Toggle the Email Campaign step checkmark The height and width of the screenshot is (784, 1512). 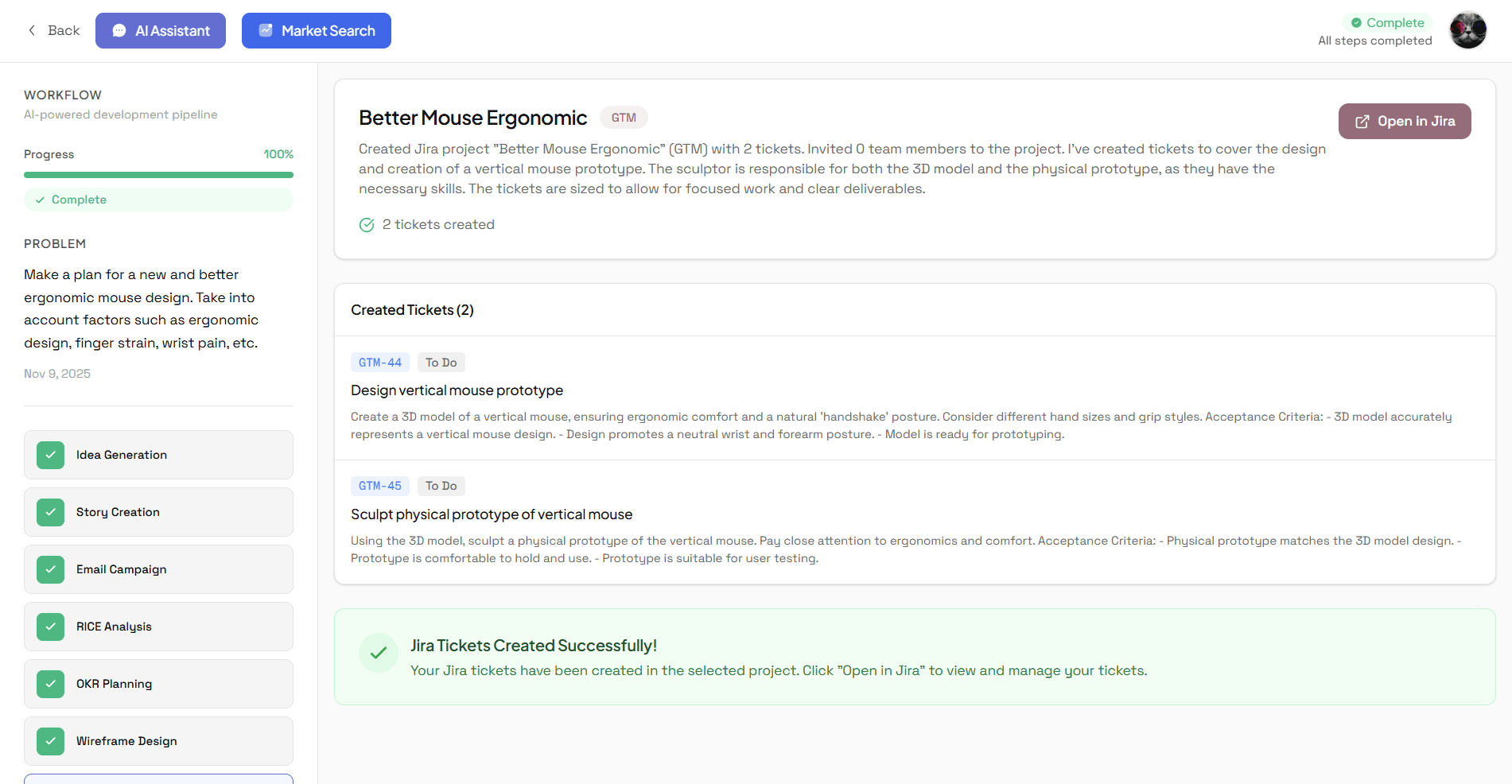point(50,569)
